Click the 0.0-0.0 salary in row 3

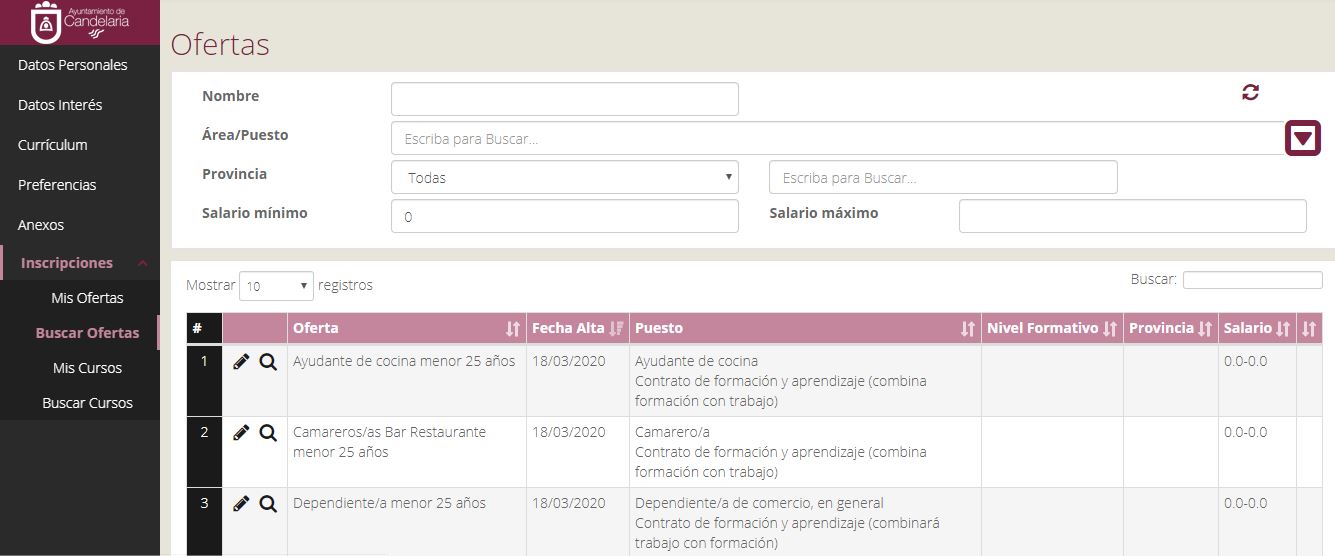[x=1245, y=503]
